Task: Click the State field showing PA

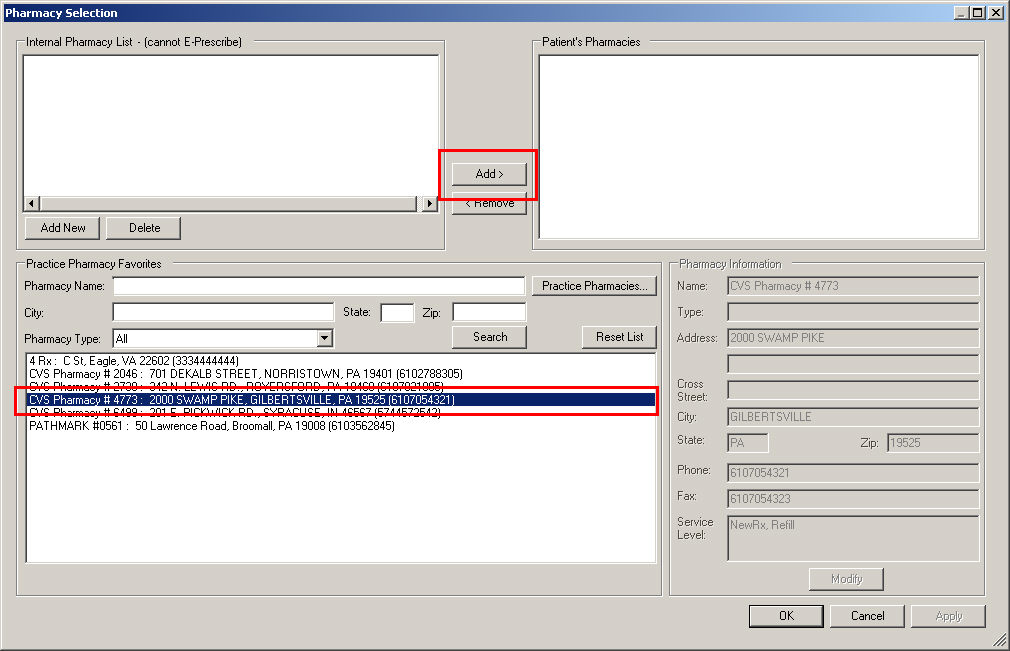Action: click(747, 443)
